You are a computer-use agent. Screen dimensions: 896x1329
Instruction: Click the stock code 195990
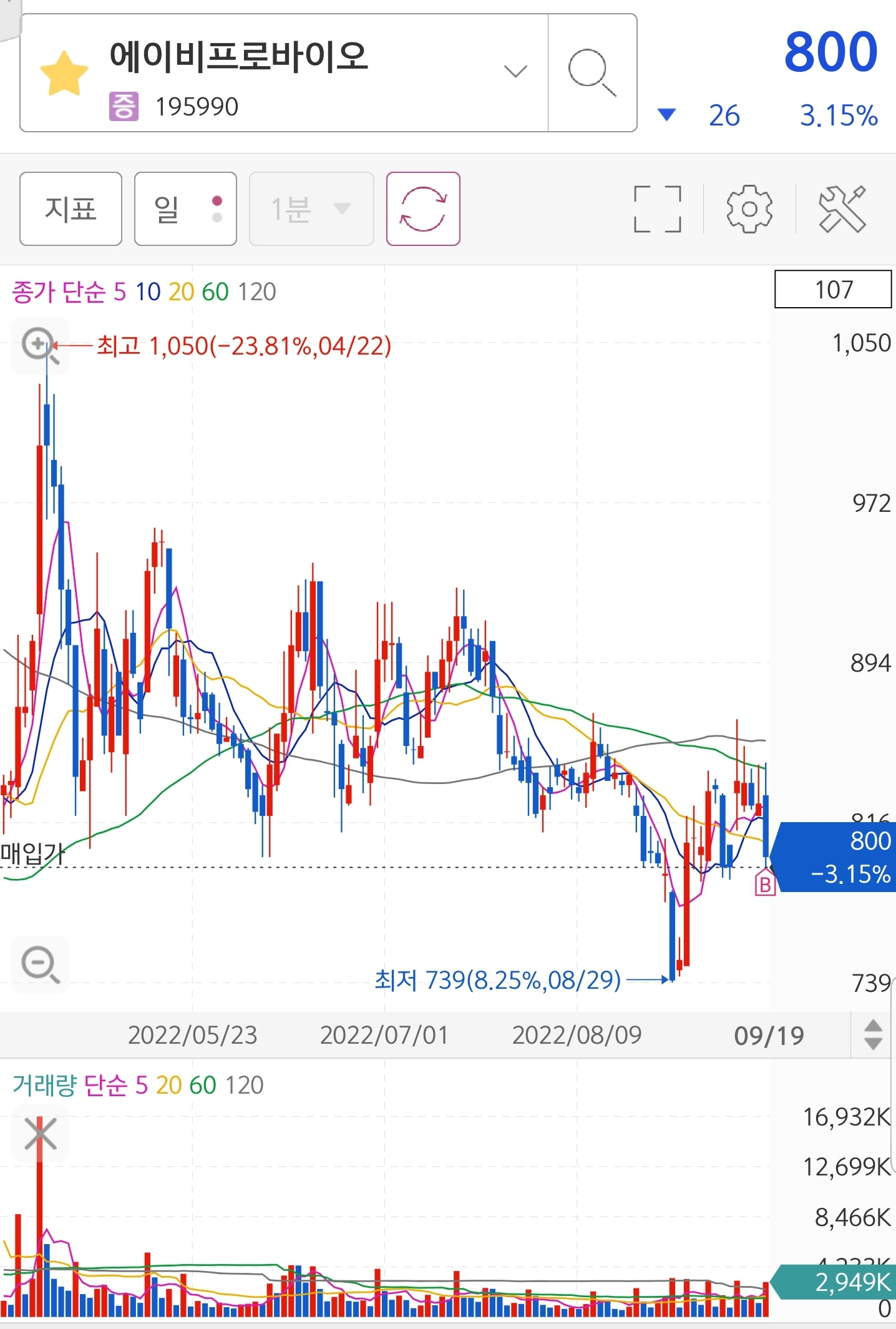tap(197, 107)
